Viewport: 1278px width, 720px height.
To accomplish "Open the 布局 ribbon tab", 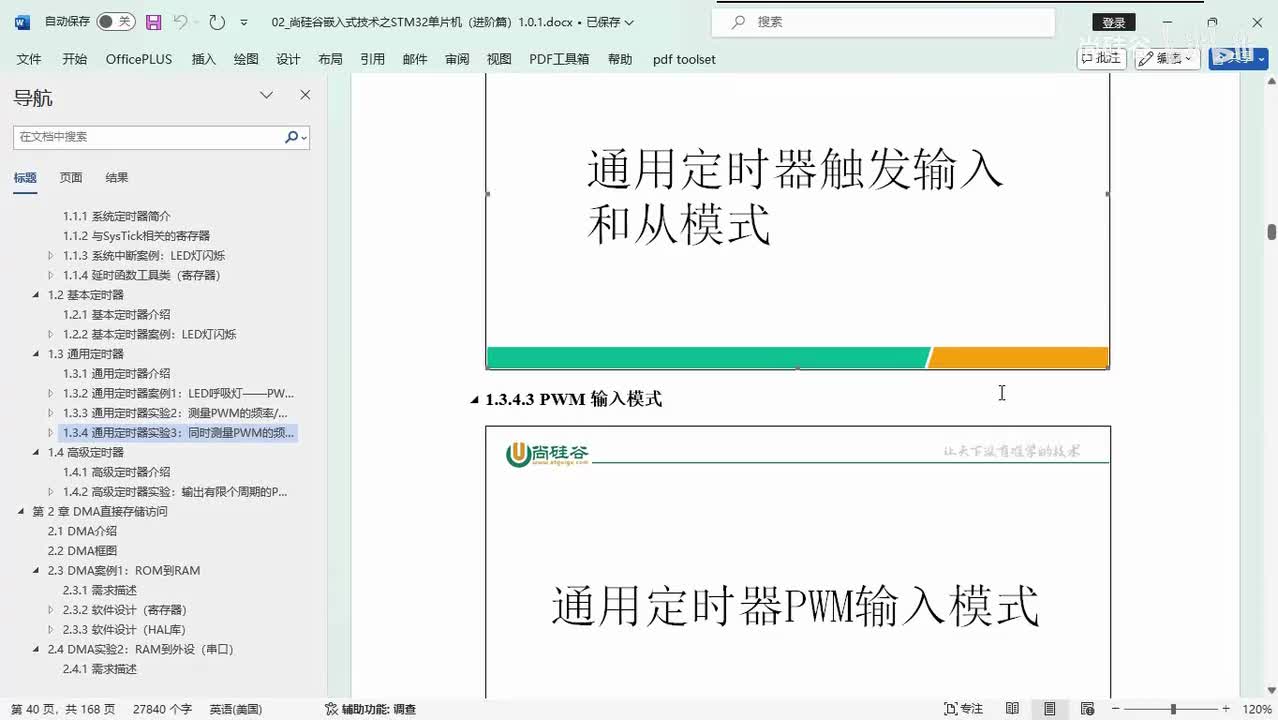I will tap(330, 59).
